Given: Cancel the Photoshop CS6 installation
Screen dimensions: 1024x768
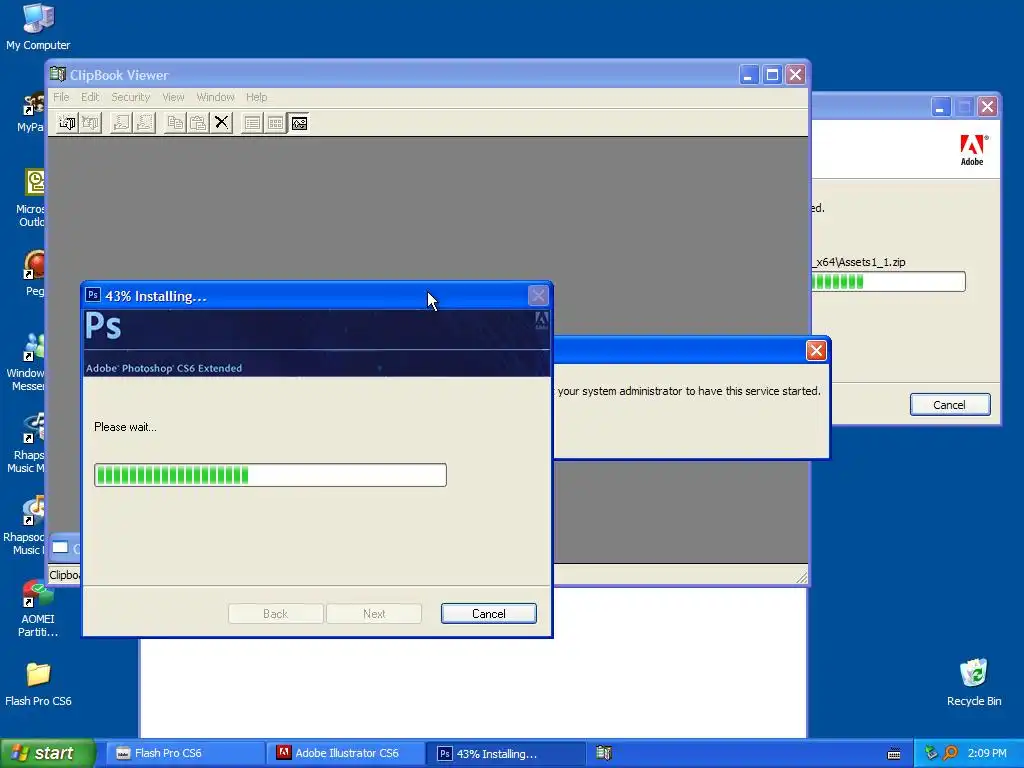Looking at the screenshot, I should coord(488,613).
